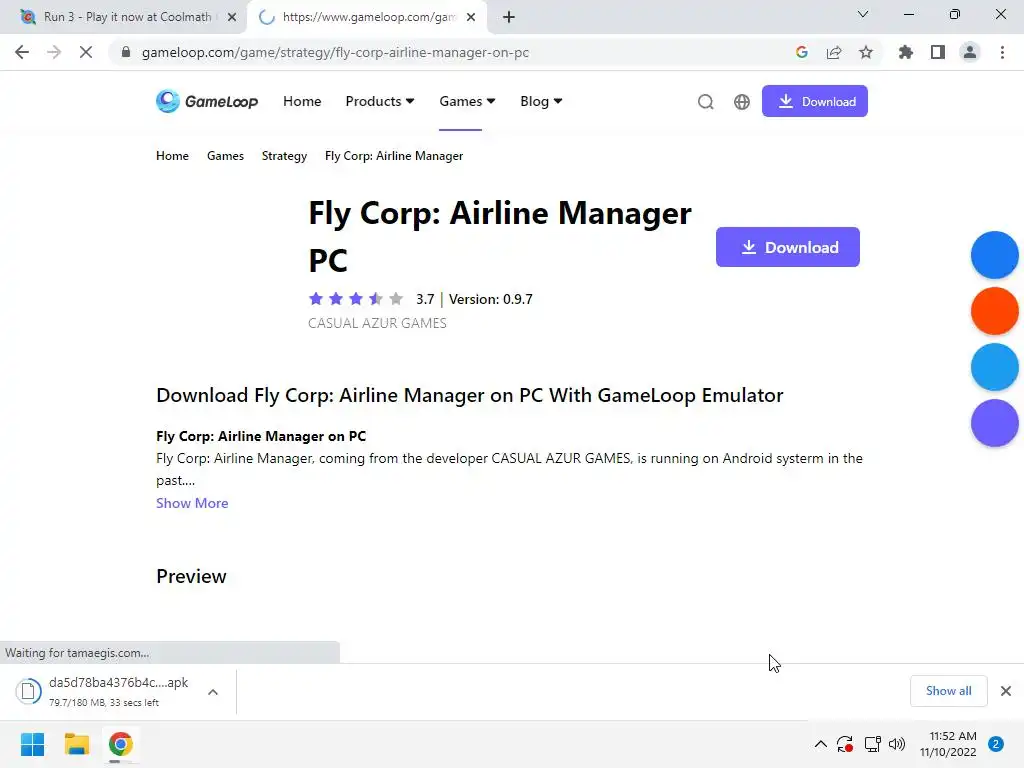Switch to the Run 3 Coolmath tab

pyautogui.click(x=121, y=17)
